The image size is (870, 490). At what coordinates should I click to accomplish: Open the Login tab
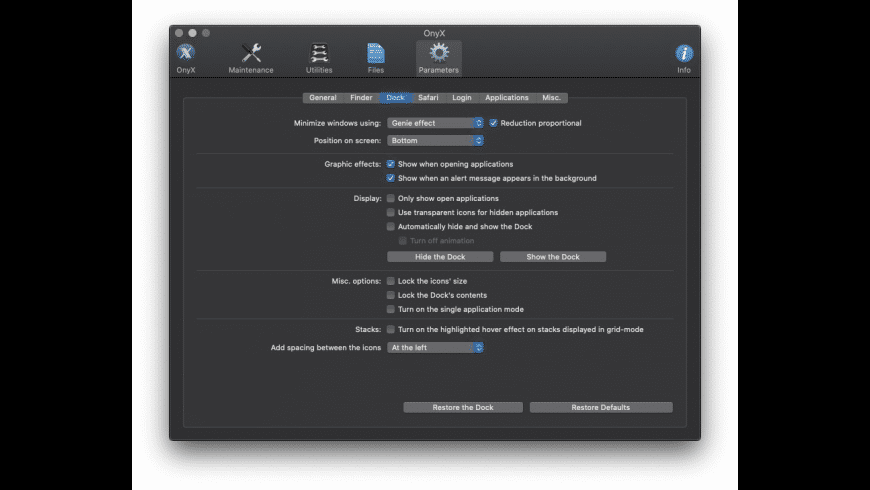tap(462, 98)
